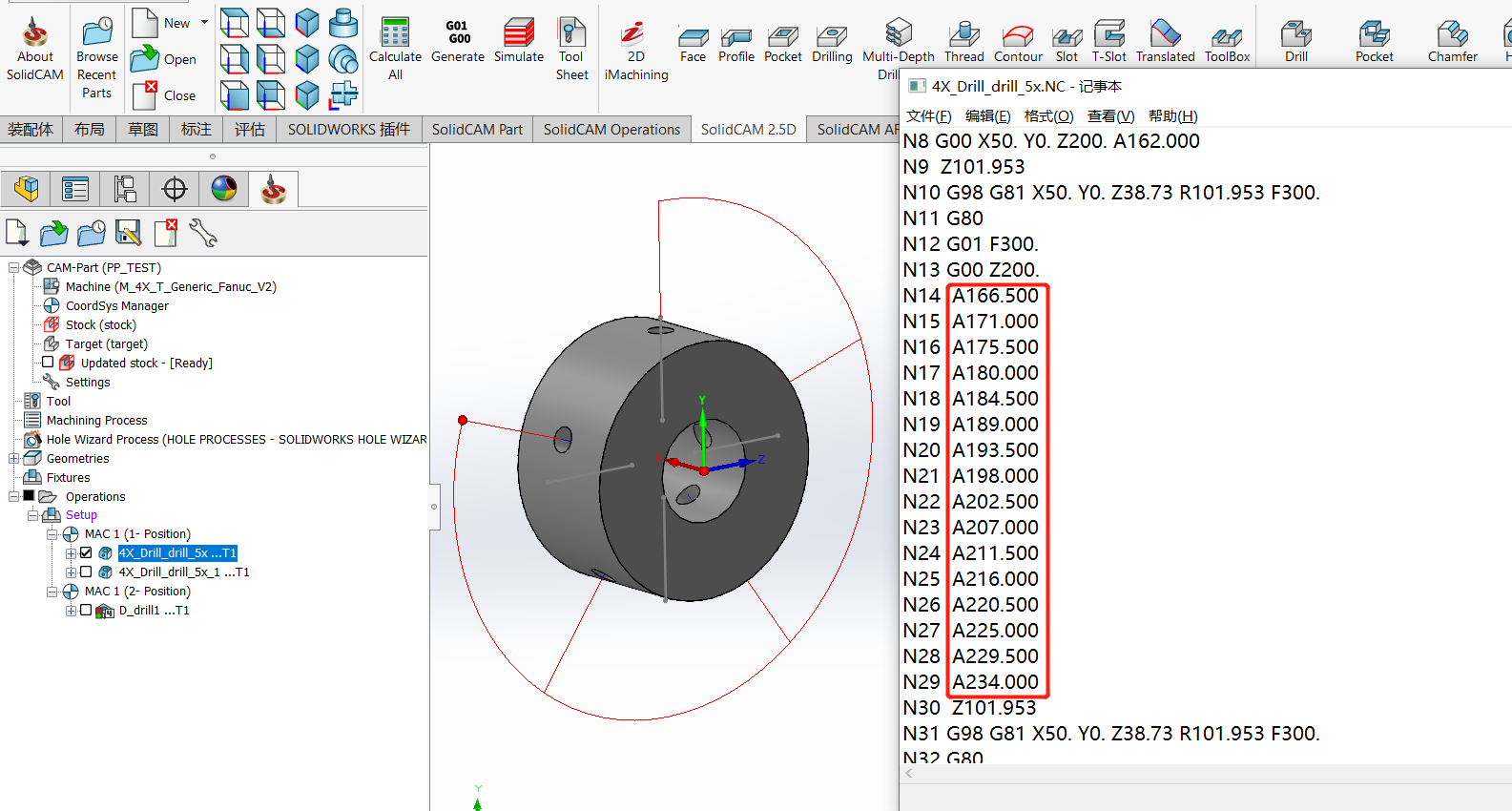Add a Translated surface operation
Image resolution: width=1512 pixels, height=811 pixels.
[x=1165, y=42]
